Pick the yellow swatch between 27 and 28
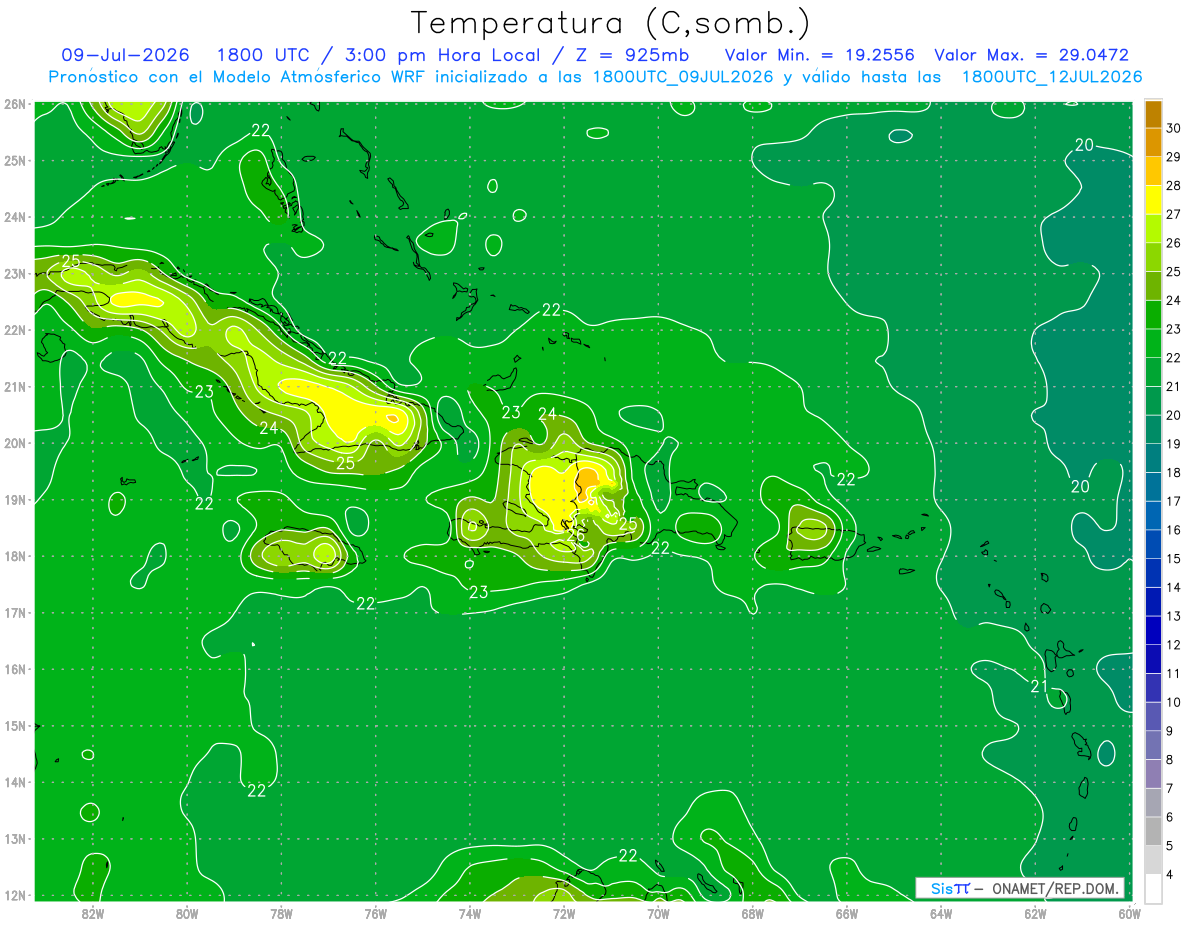Screen dimensions: 1200x927 1153,199
